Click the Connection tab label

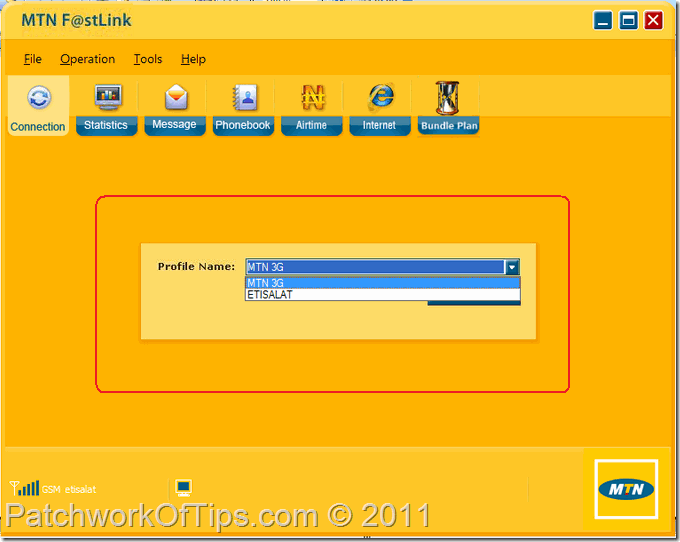[x=38, y=127]
